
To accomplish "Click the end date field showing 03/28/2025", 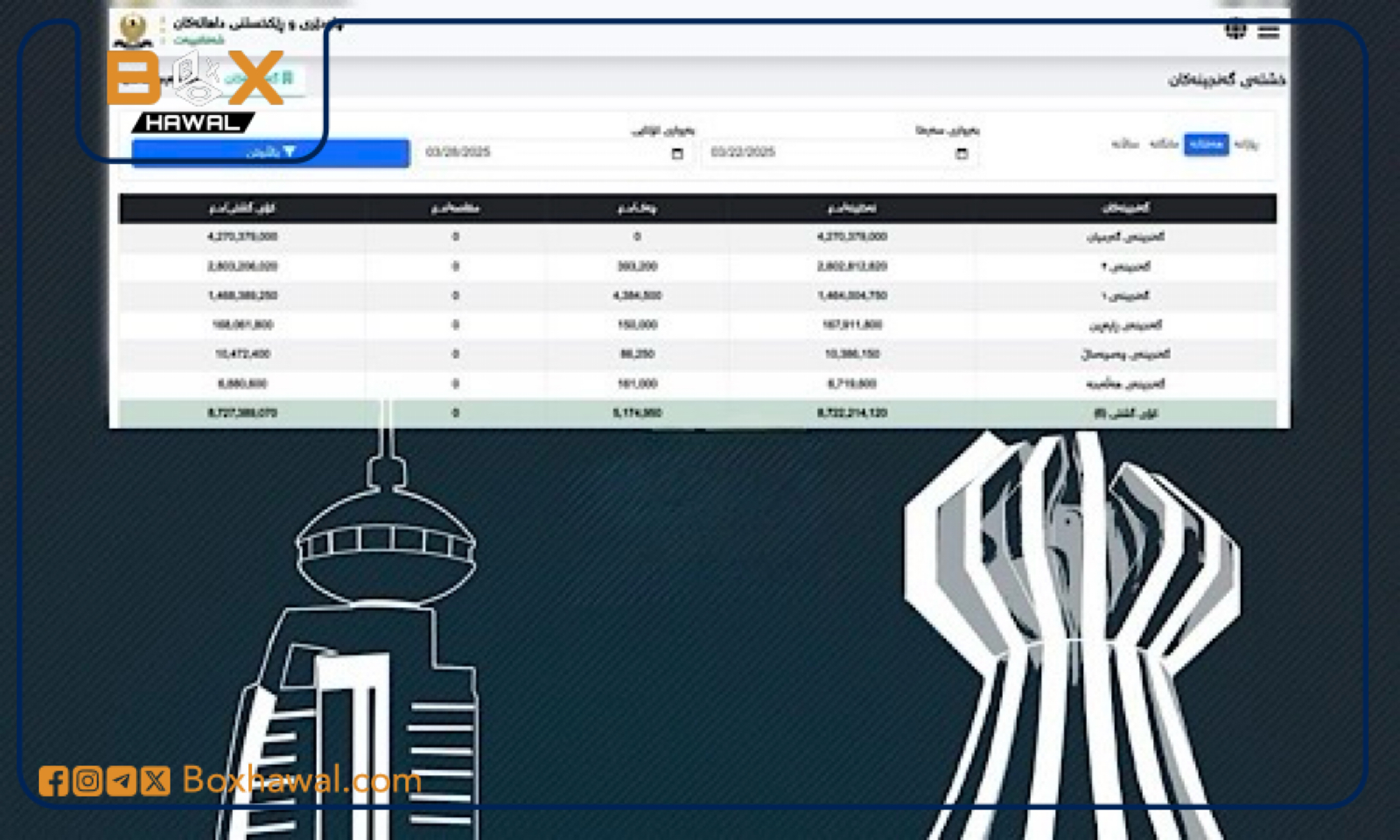I will (544, 152).
